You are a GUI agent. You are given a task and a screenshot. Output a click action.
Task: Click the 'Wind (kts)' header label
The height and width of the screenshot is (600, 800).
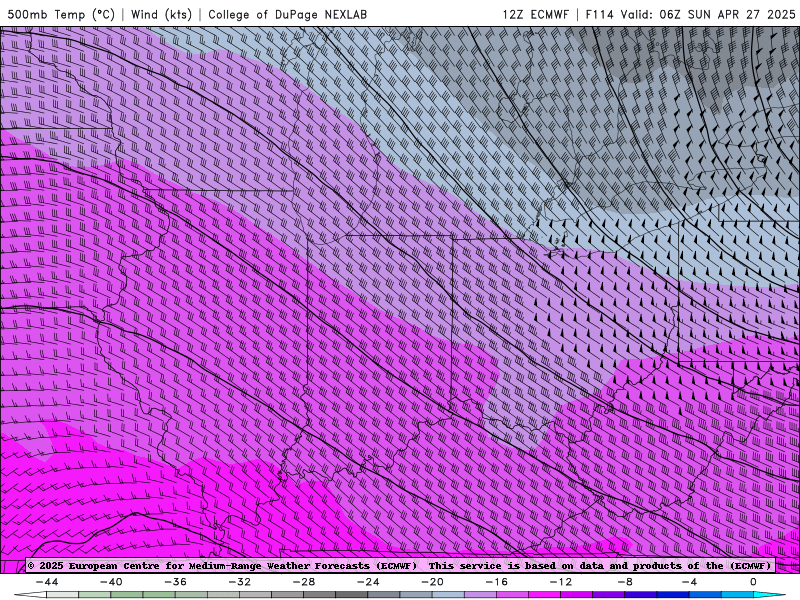coord(161,14)
